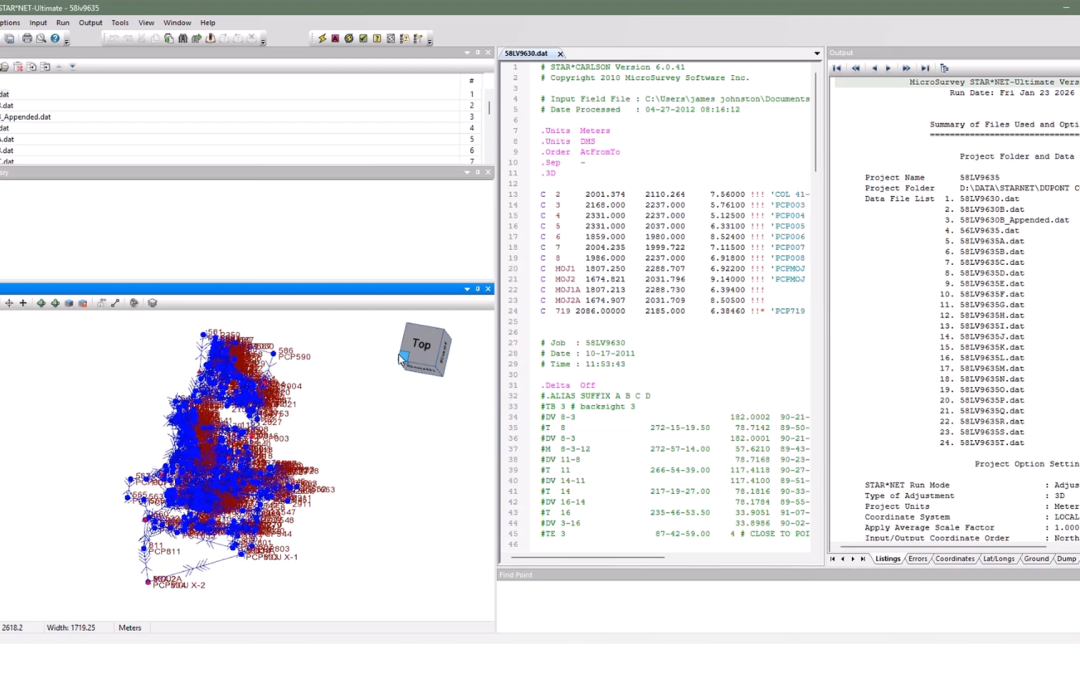Viewport: 1080px width, 675px height.
Task: Open the plot window panel dropdown arrow
Action: (467, 289)
